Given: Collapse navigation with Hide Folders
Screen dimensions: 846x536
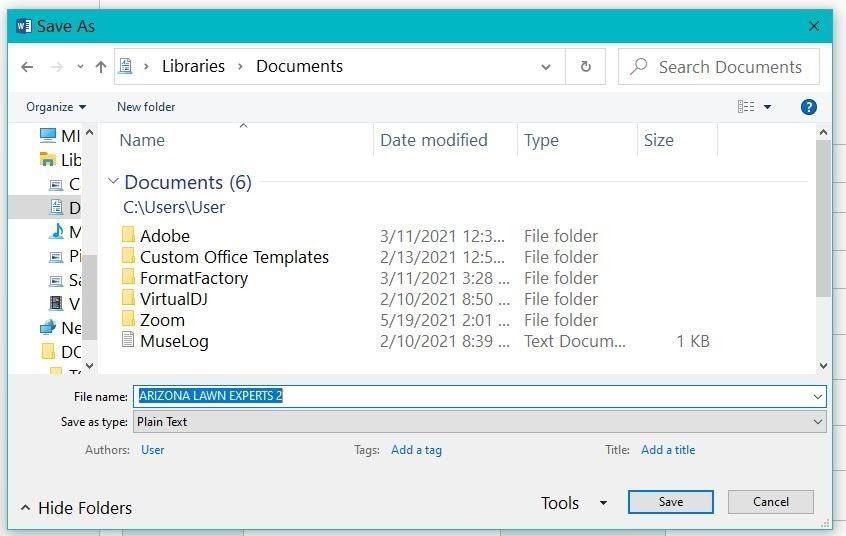Looking at the screenshot, I should click(76, 508).
